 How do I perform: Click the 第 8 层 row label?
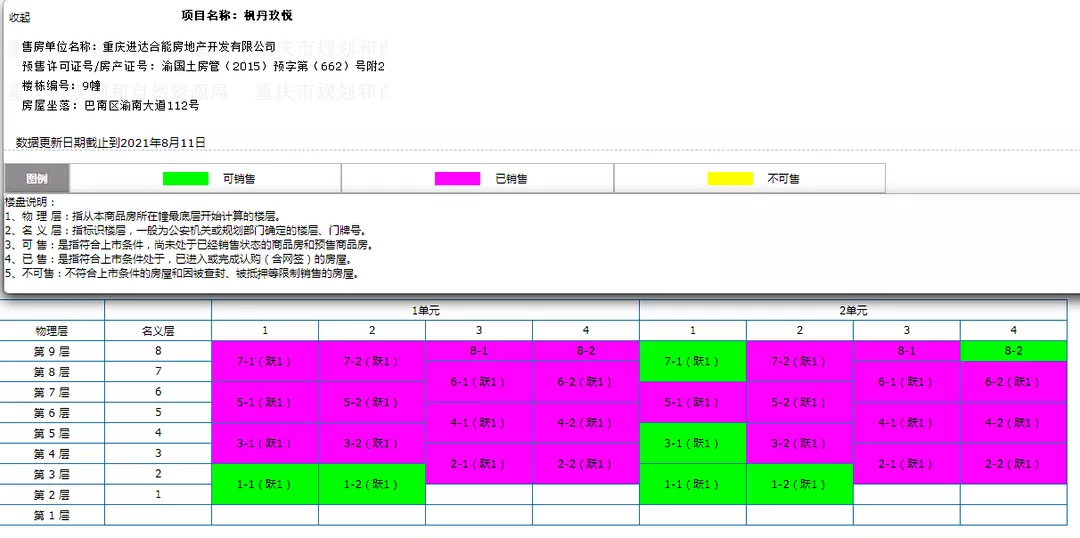52,371
